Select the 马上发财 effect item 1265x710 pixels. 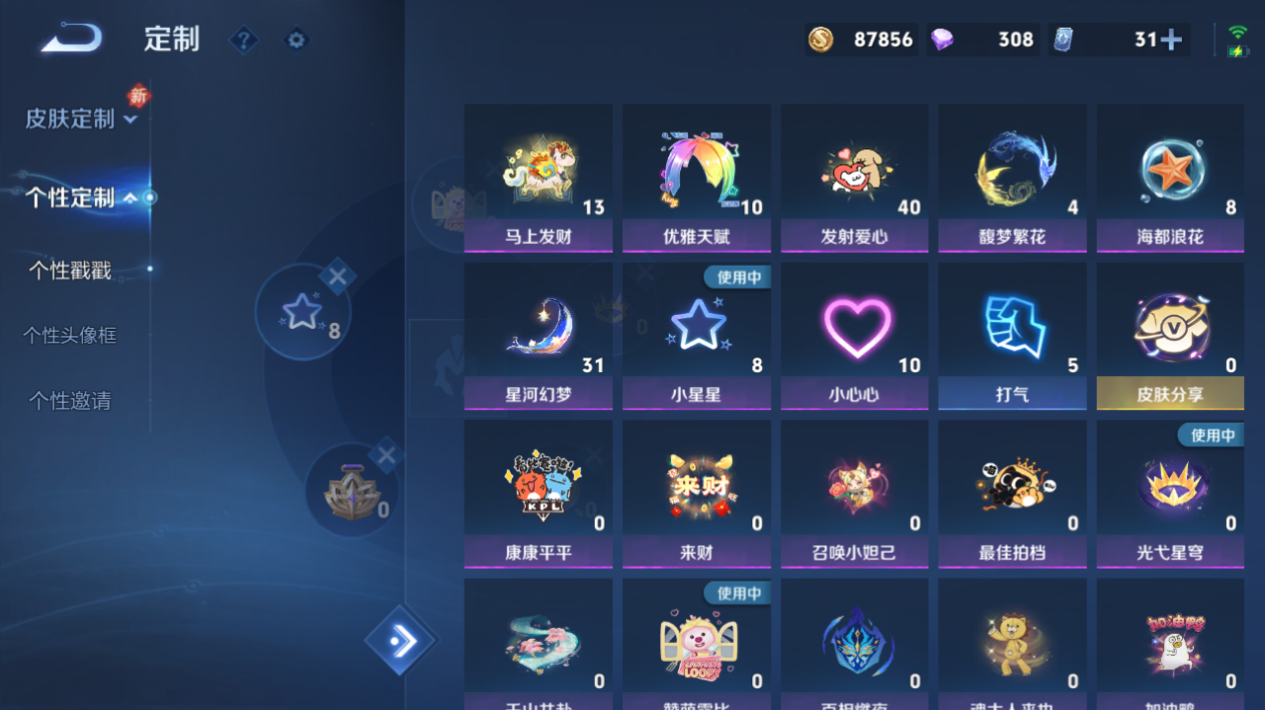(x=538, y=178)
